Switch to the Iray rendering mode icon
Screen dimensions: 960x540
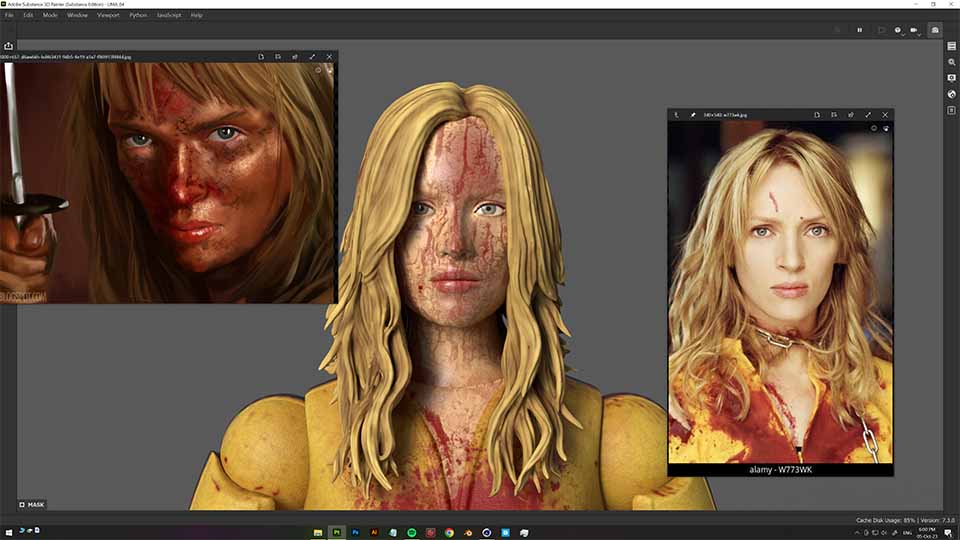935,30
